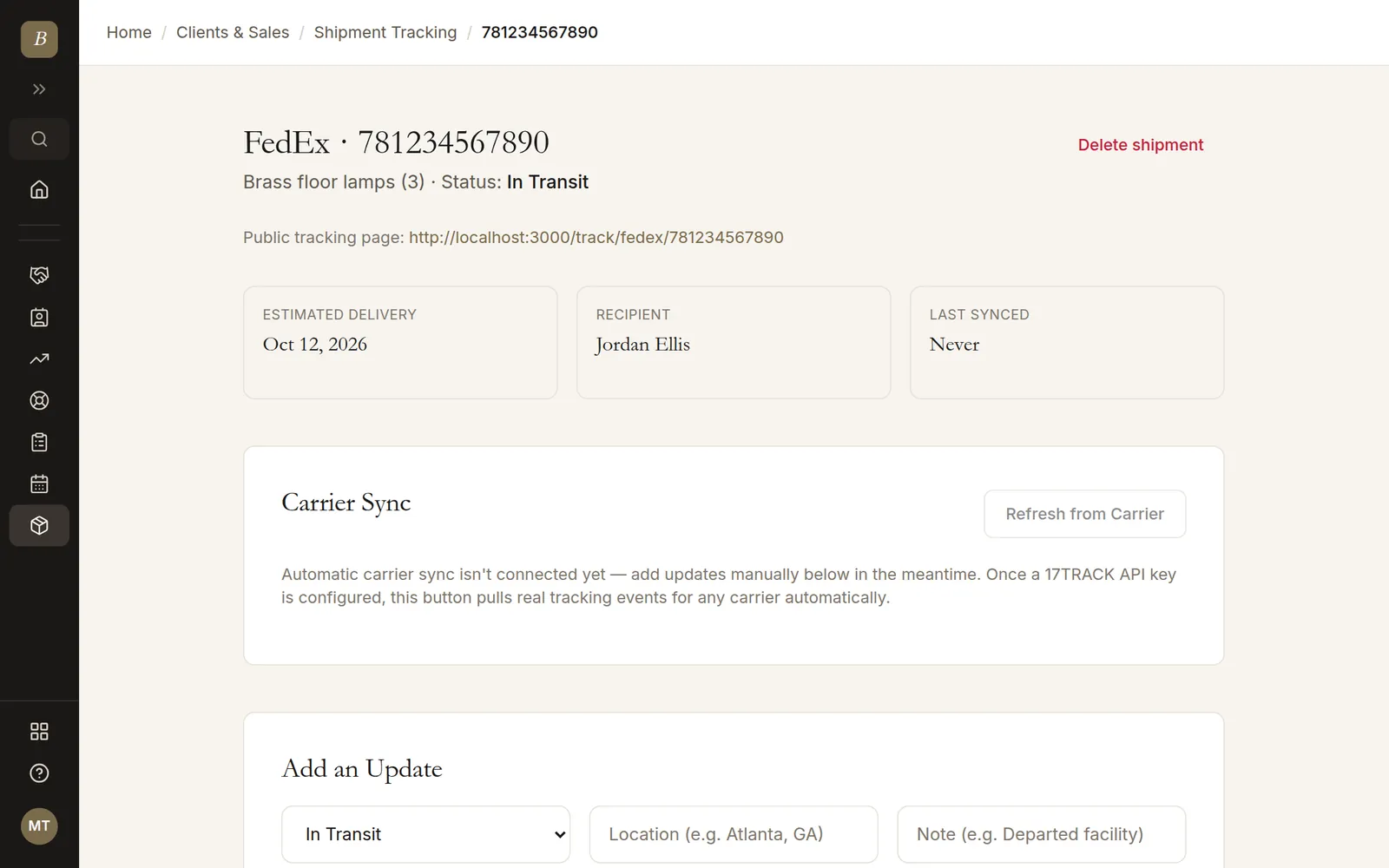
Task: Open the public tracking page URL
Action: [x=596, y=237]
